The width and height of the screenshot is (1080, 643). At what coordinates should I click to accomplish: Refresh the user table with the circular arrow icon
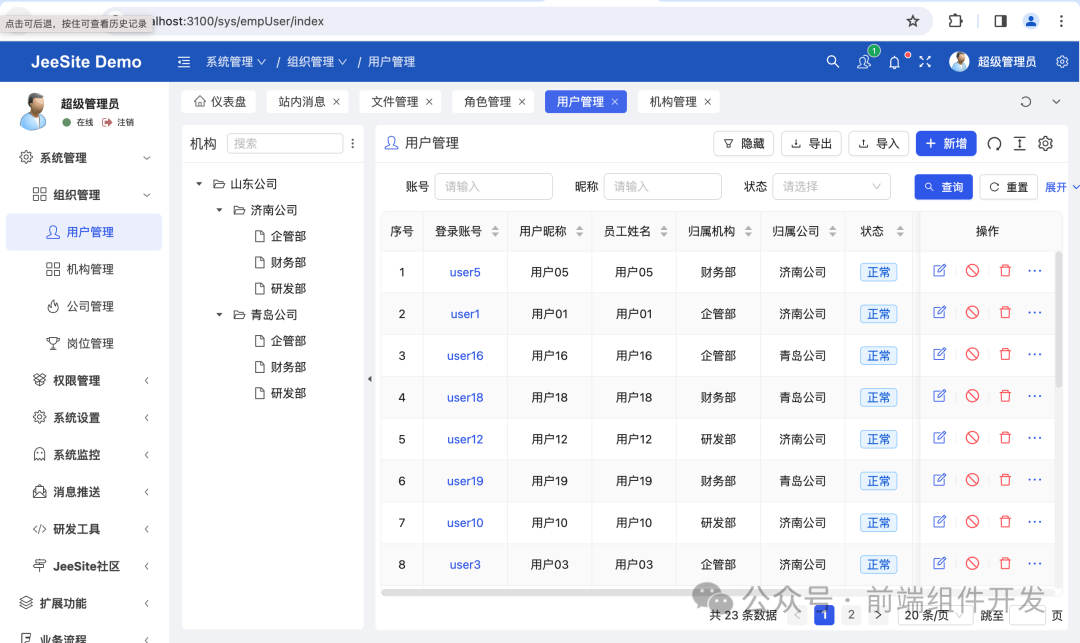(994, 143)
